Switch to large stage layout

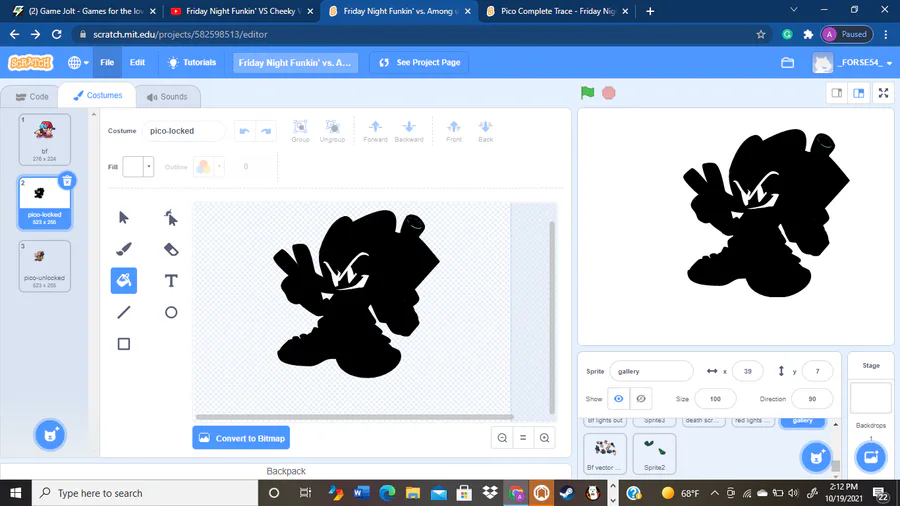click(x=859, y=93)
